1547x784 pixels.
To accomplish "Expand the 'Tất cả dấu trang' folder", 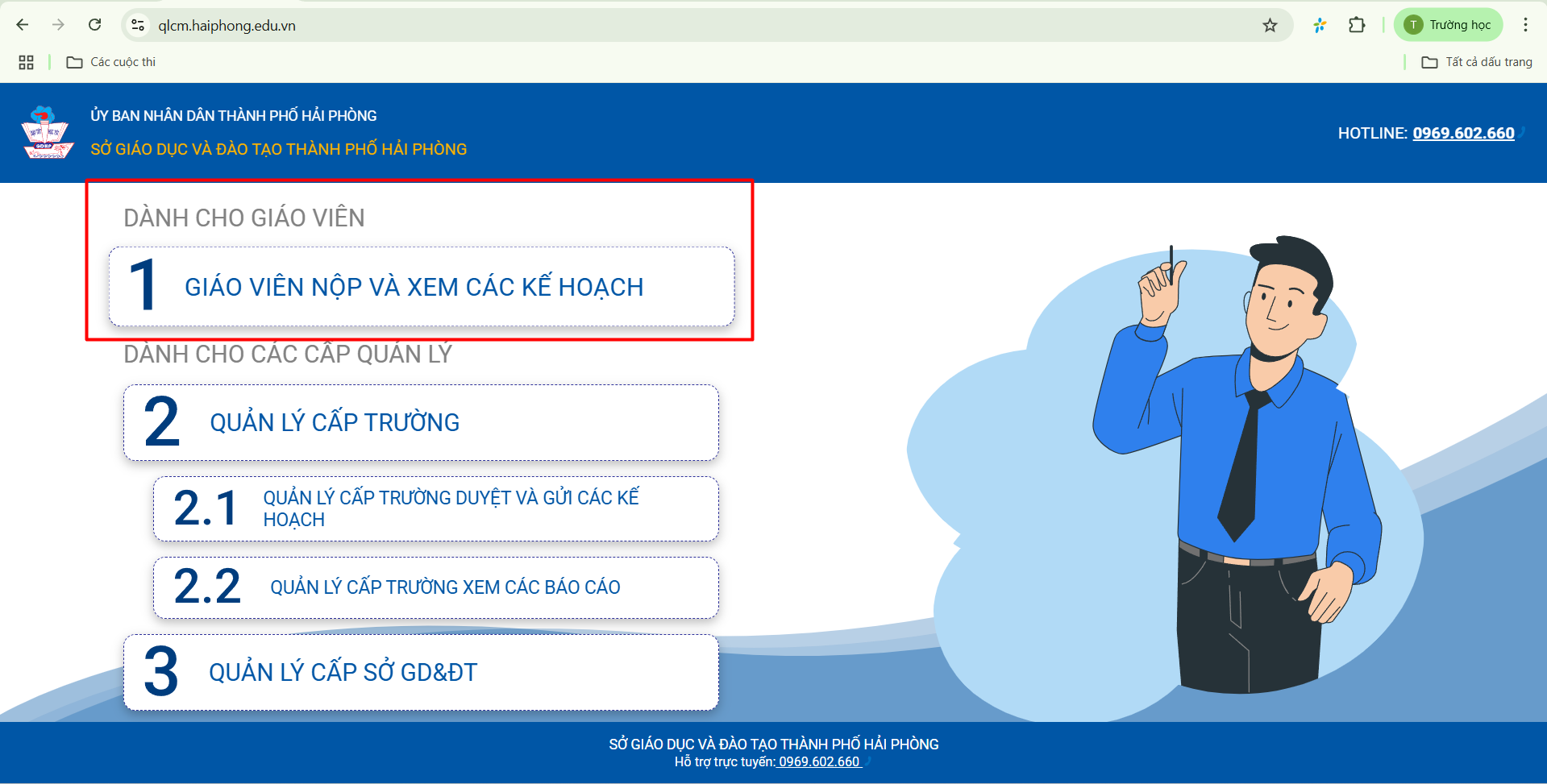I will pos(1477,62).
